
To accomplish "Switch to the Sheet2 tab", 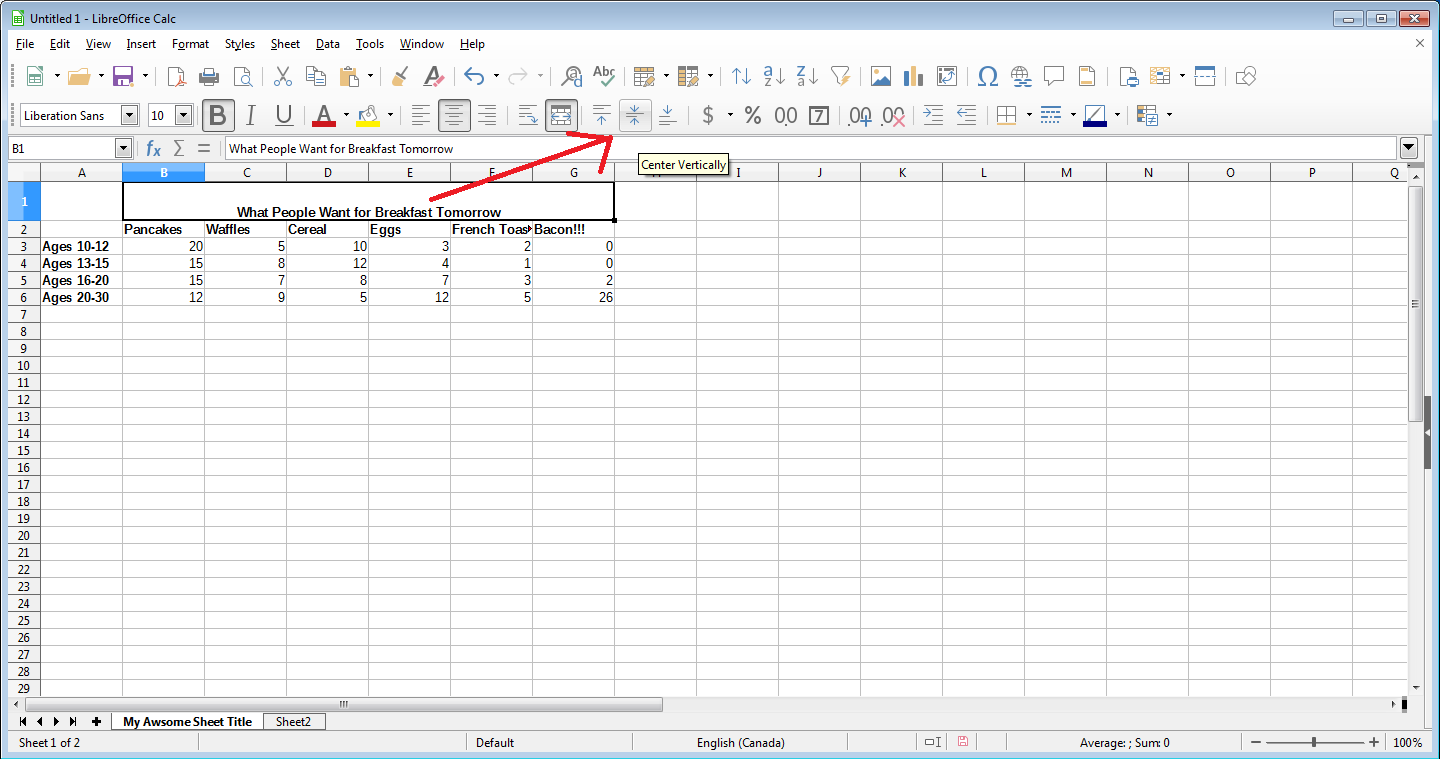I will [294, 721].
